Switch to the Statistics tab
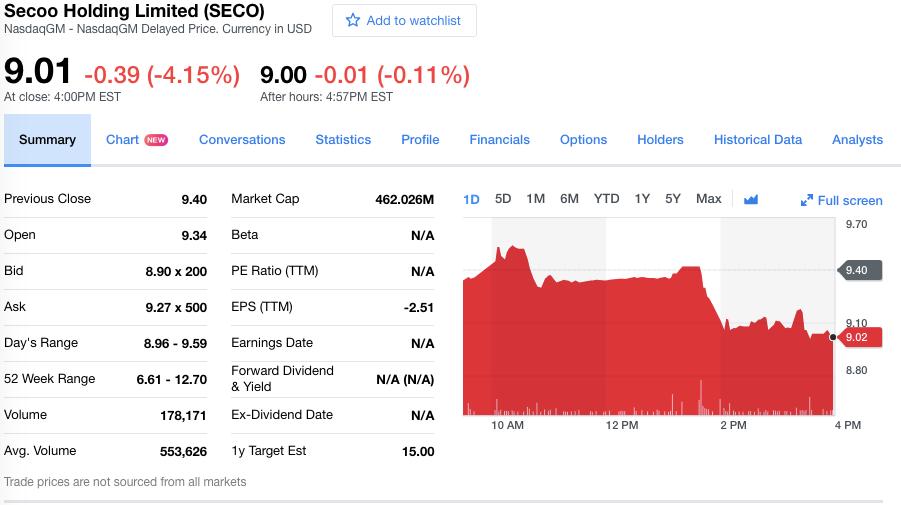 (343, 140)
